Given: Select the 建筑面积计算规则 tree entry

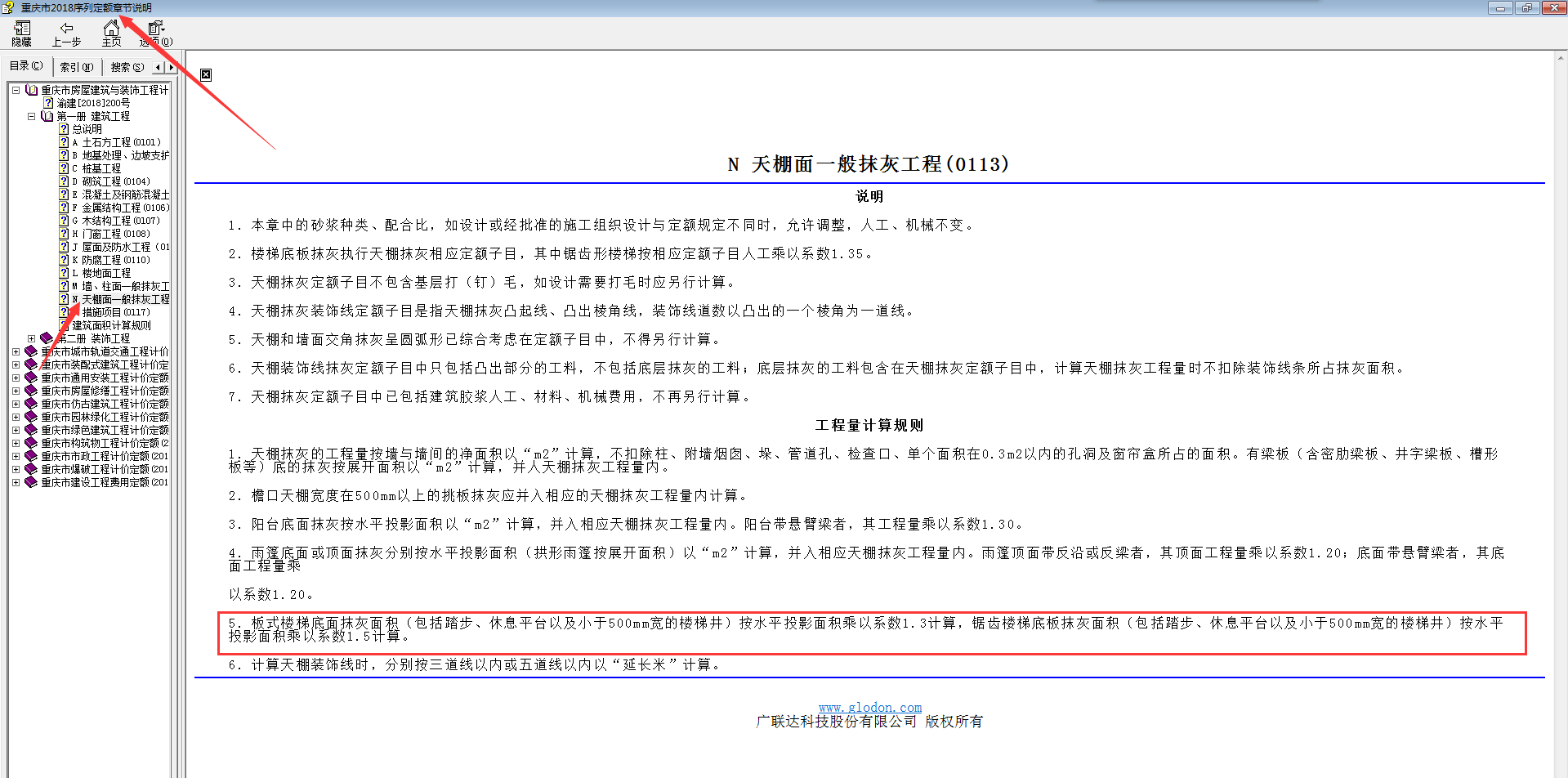Looking at the screenshot, I should coord(112,325).
